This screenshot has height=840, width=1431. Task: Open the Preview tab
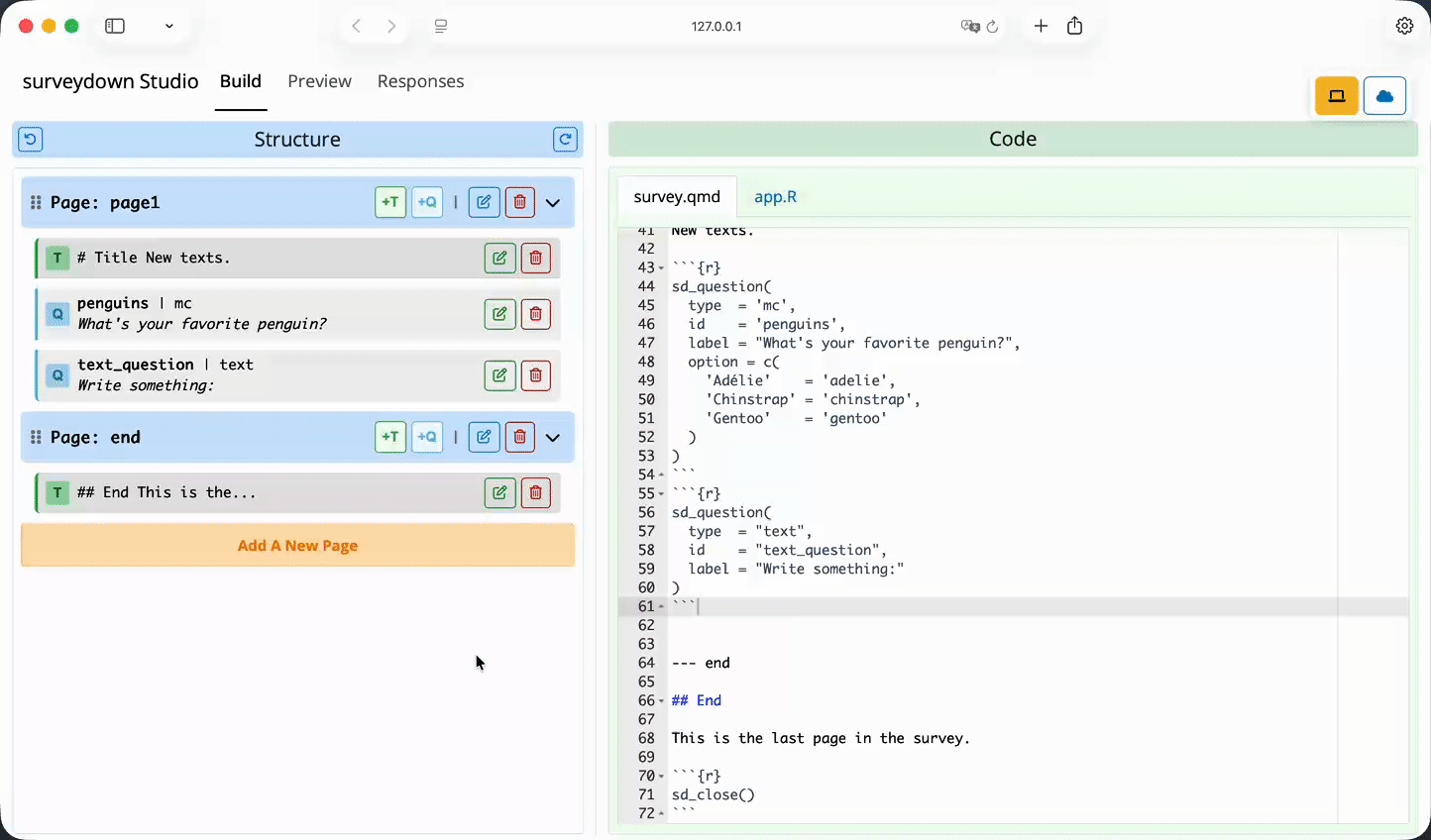[x=319, y=81]
